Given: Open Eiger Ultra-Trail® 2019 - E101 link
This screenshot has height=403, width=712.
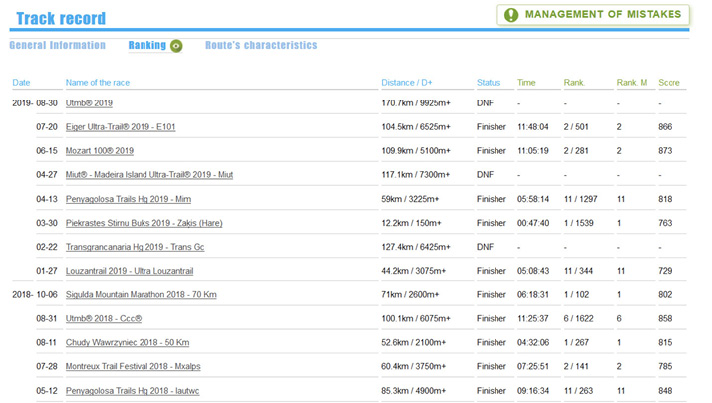Looking at the screenshot, I should [x=120, y=127].
